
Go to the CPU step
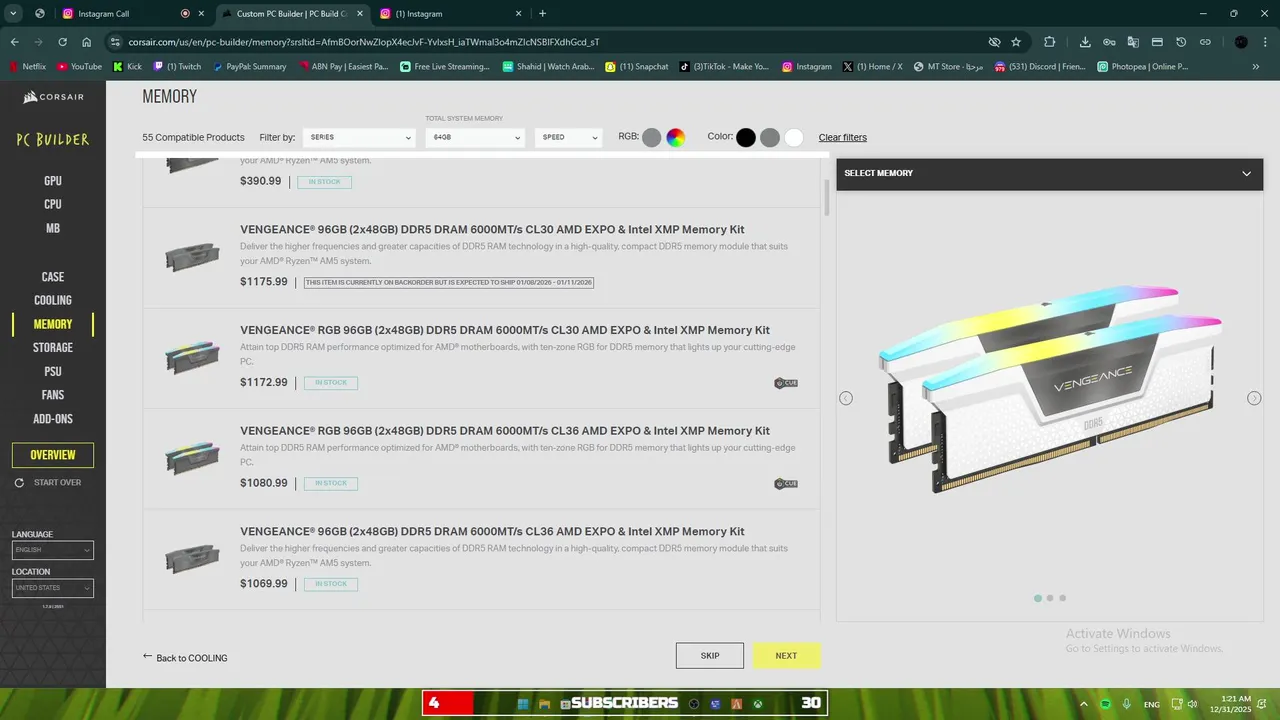point(53,204)
